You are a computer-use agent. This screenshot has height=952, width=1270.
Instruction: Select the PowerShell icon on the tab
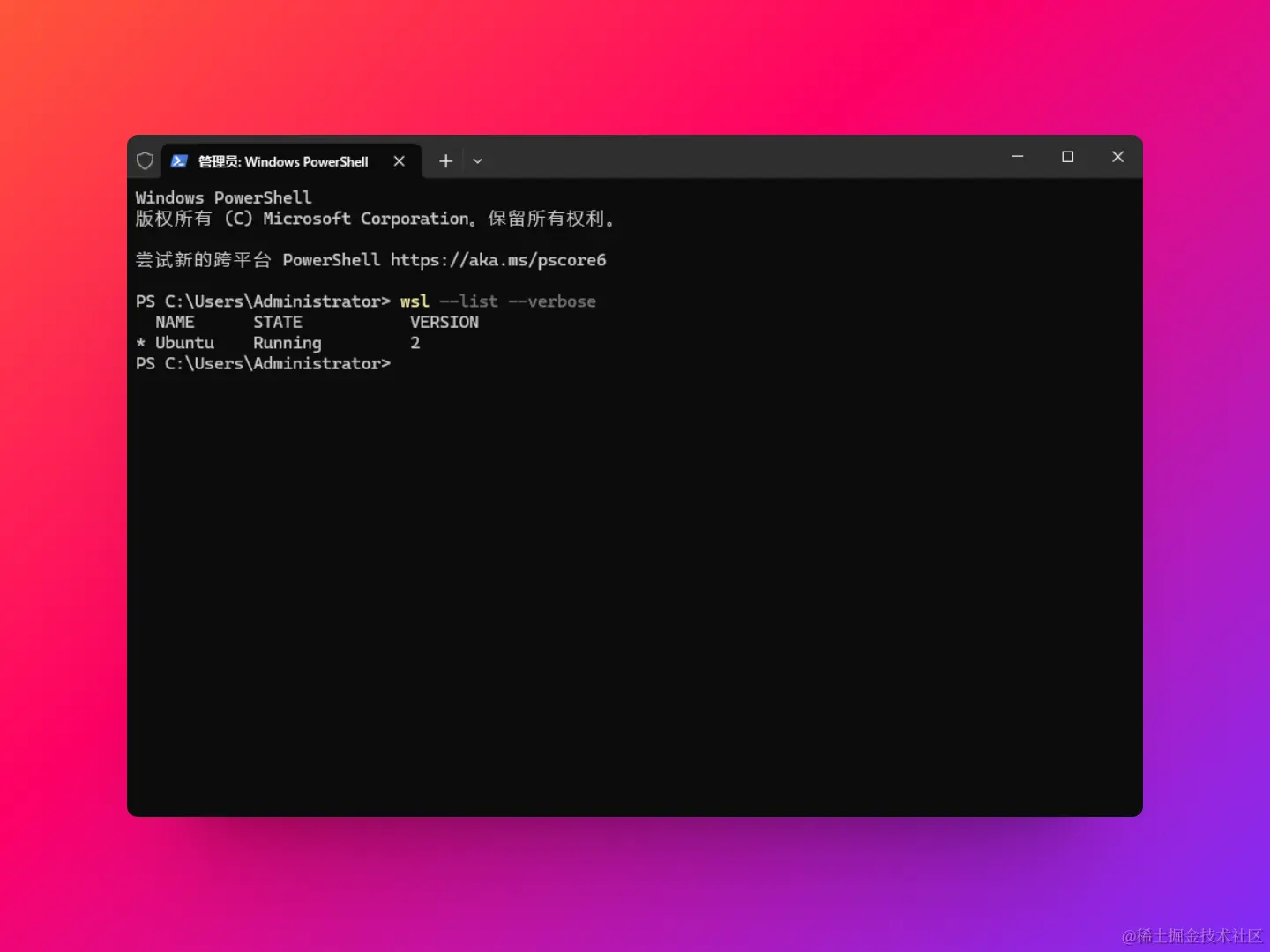tap(179, 161)
